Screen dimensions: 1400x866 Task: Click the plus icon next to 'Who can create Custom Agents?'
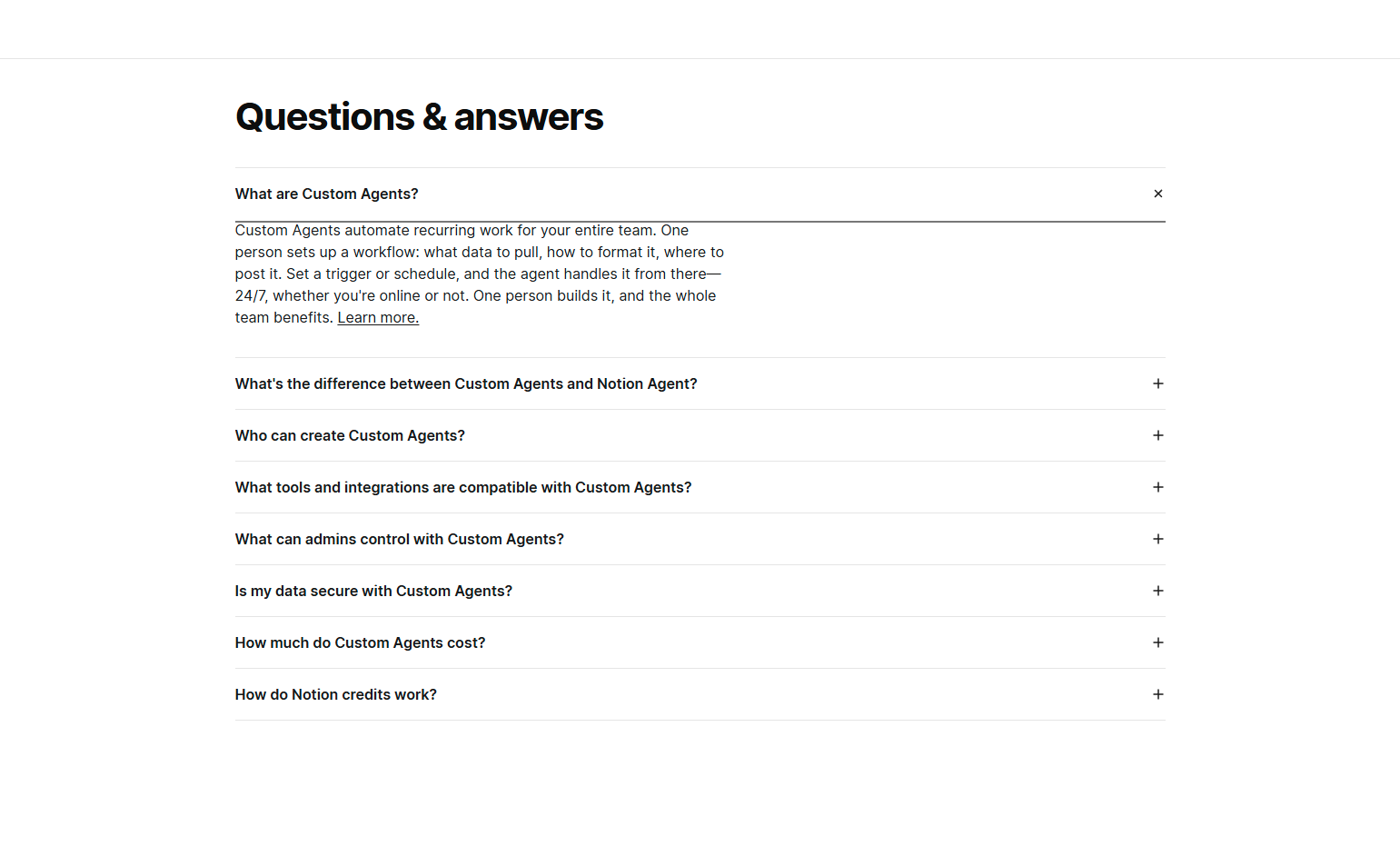pos(1158,435)
